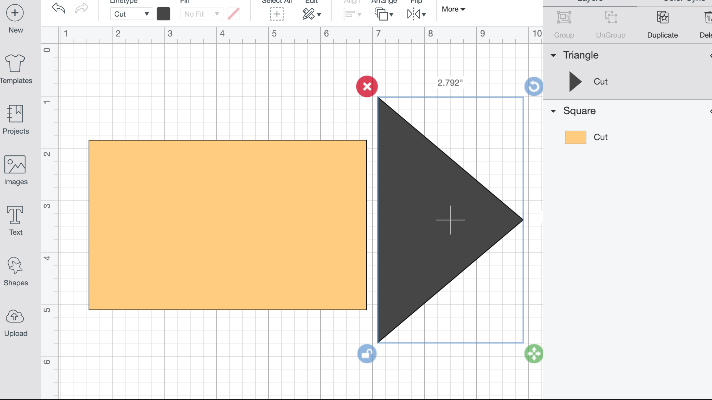This screenshot has width=712, height=400.
Task: Collapse the Triangle layer group
Action: click(x=553, y=55)
